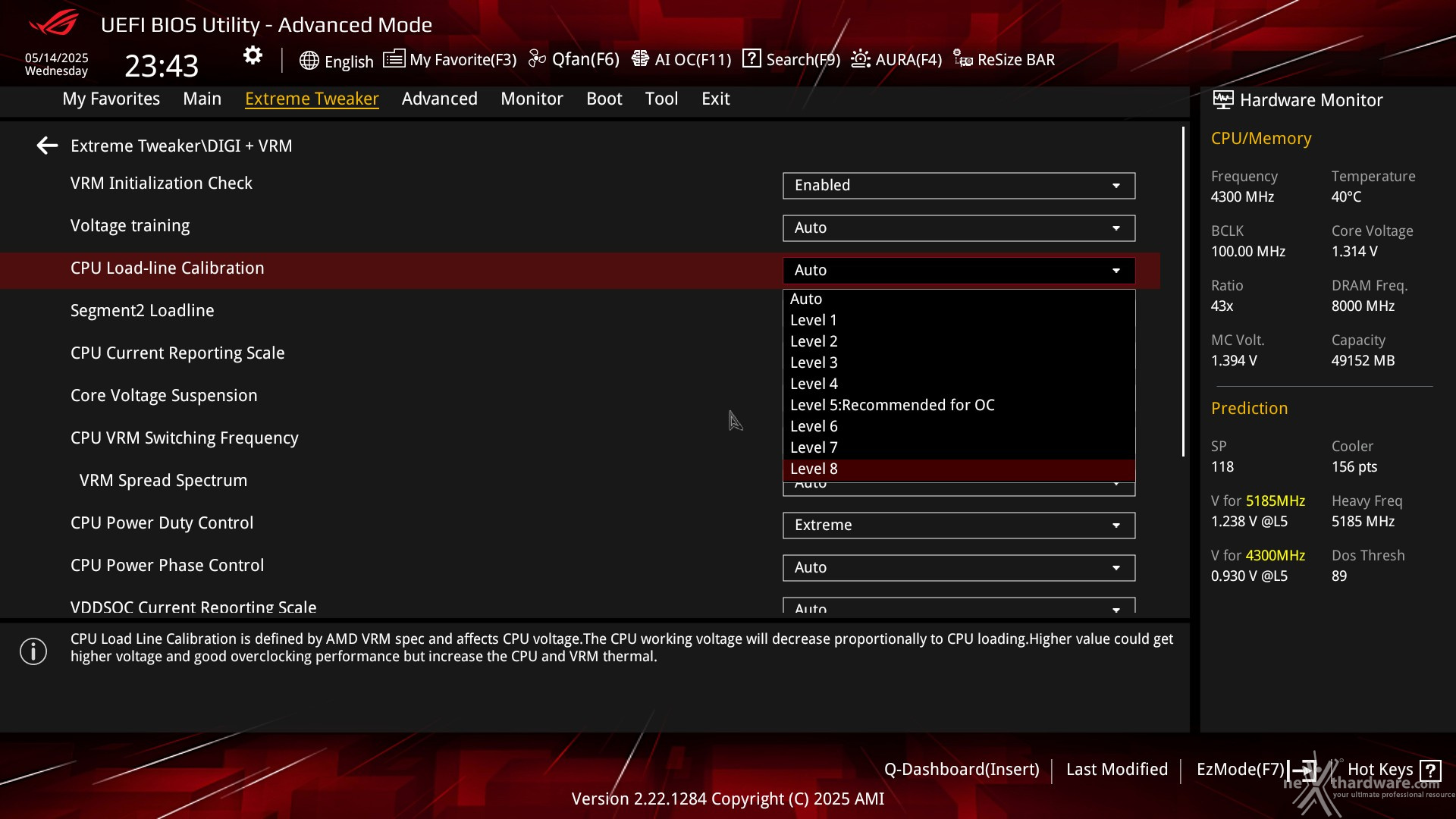Select Level 4 option
Screen dimensions: 1456x819
click(x=959, y=384)
